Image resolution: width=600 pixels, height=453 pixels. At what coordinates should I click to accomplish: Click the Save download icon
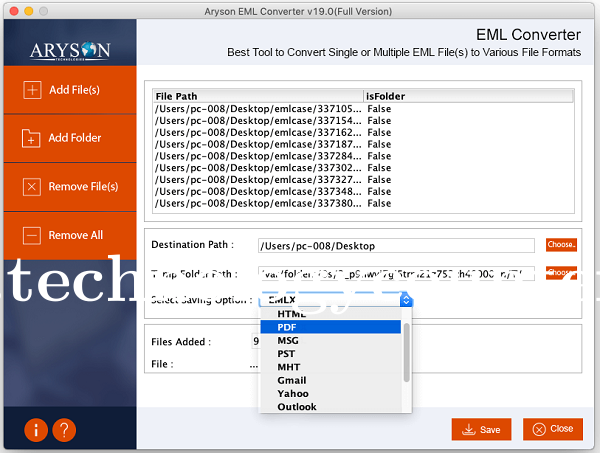pos(469,429)
